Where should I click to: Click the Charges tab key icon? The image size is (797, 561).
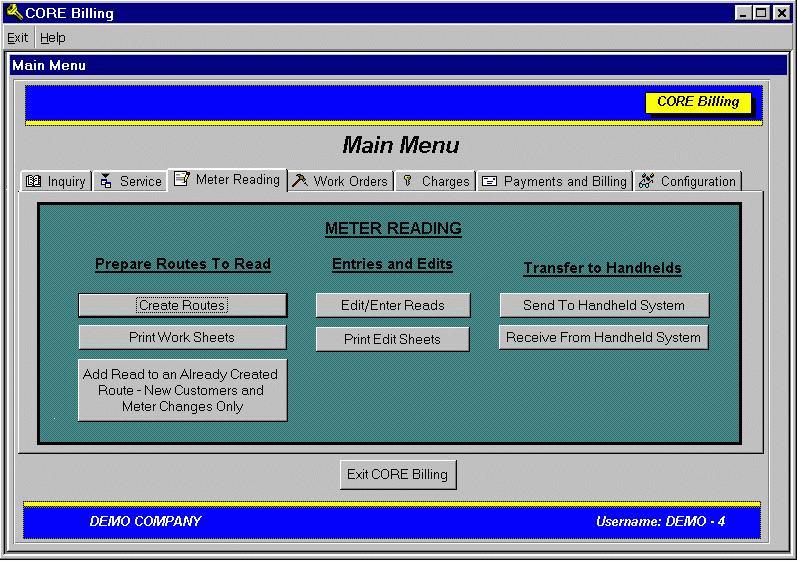[407, 180]
